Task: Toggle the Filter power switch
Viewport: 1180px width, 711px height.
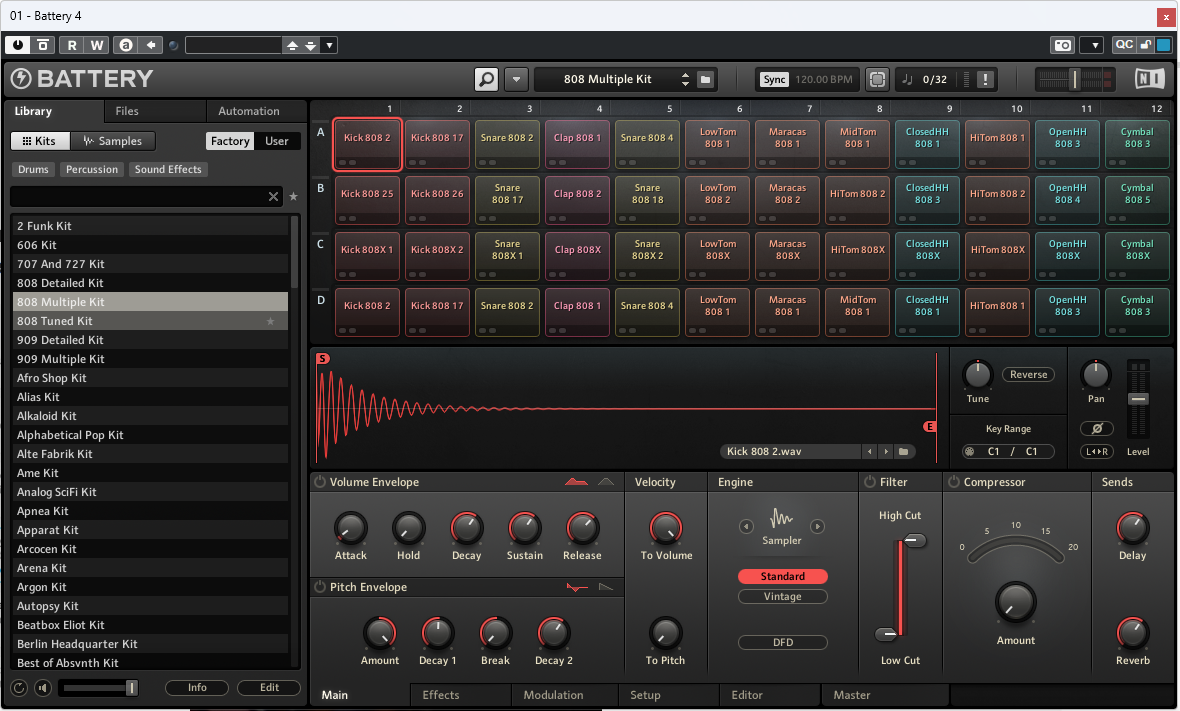Action: pyautogui.click(x=870, y=482)
